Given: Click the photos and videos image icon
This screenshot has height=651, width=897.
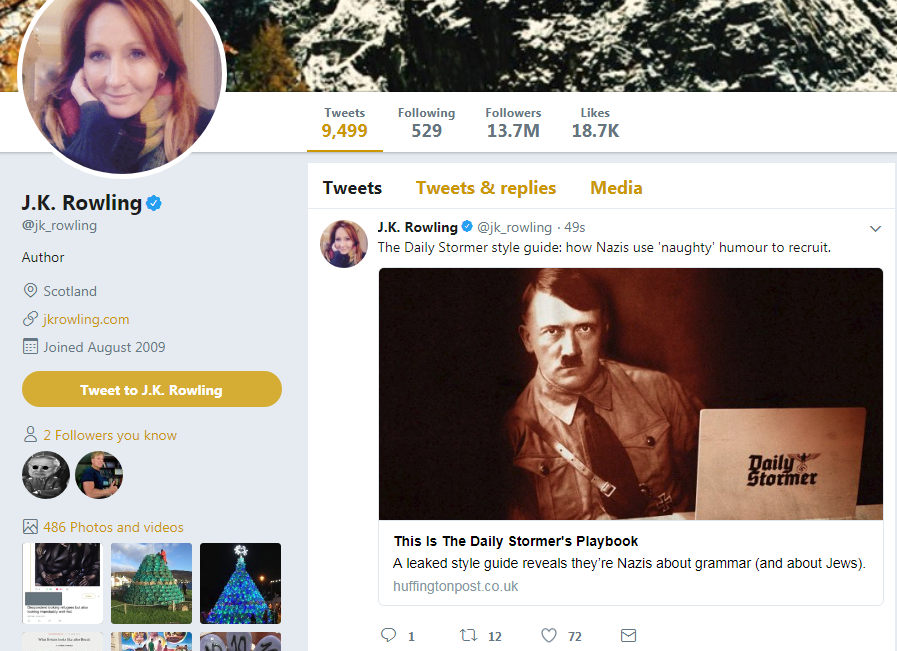Looking at the screenshot, I should (30, 526).
